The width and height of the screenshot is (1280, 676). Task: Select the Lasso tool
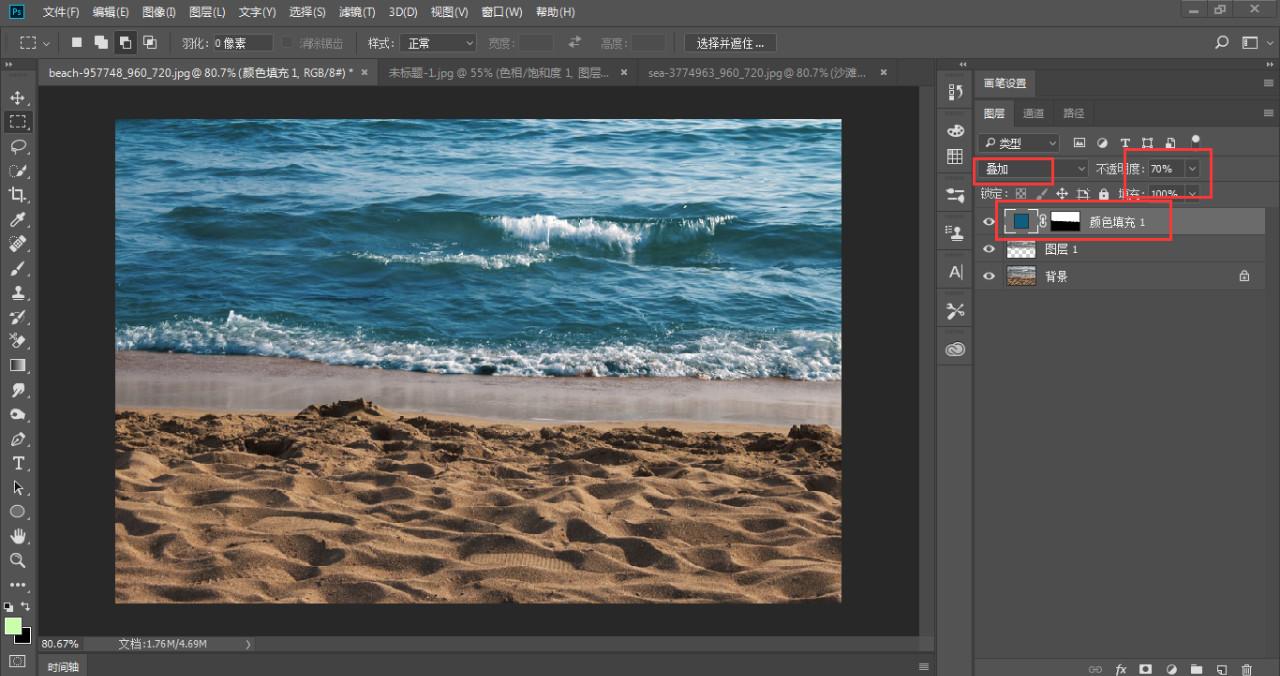pos(18,146)
